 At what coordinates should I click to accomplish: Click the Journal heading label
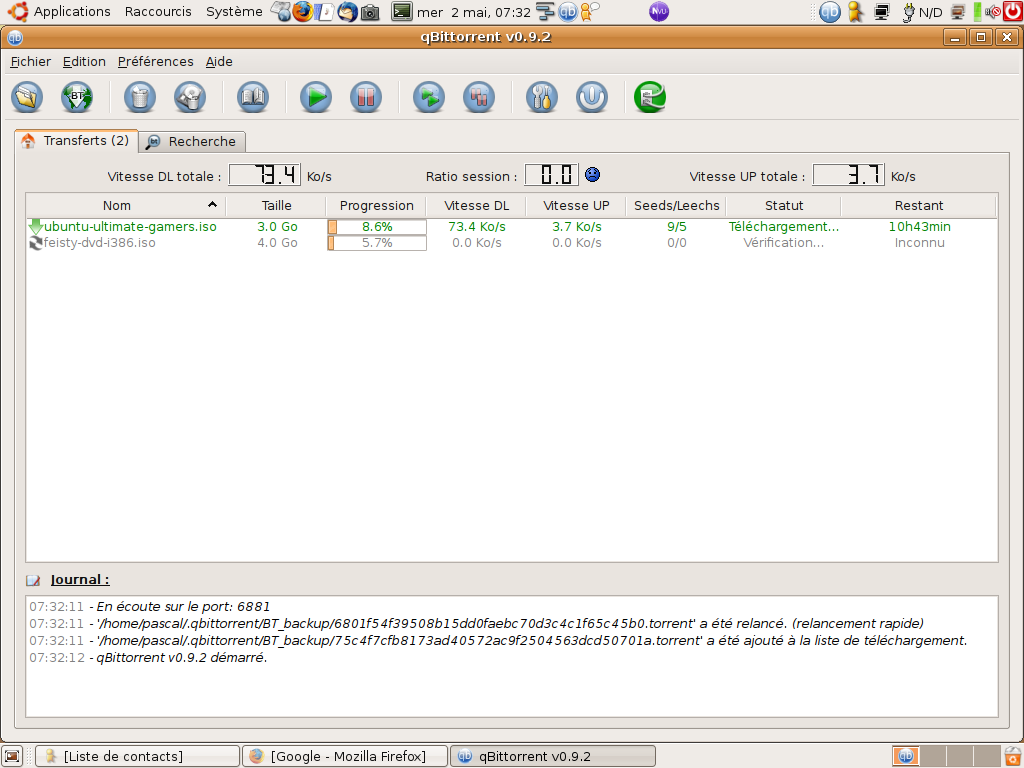80,580
